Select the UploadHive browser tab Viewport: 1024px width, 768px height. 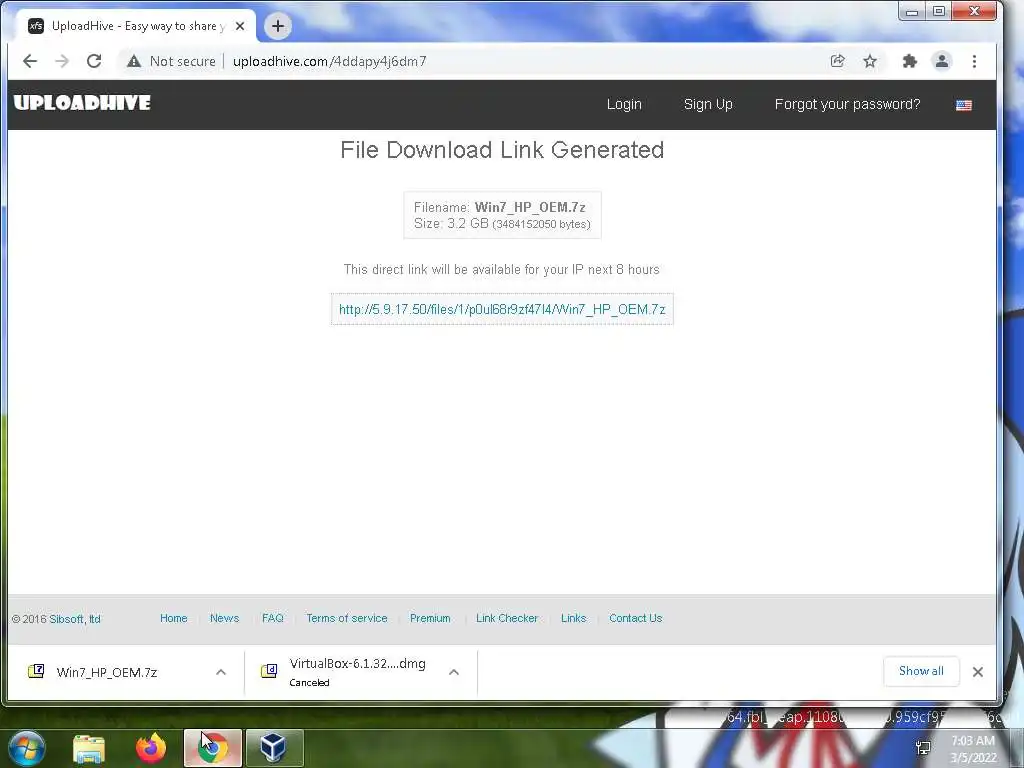click(136, 26)
